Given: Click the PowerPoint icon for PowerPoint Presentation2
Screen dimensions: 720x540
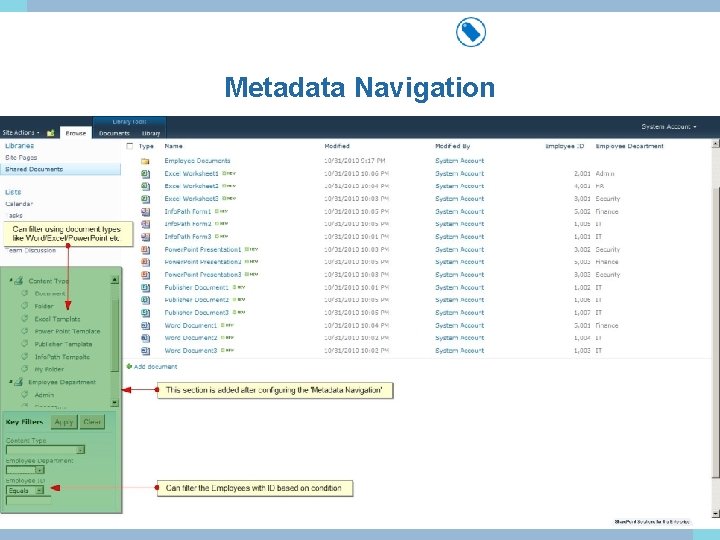Looking at the screenshot, I should click(146, 262).
